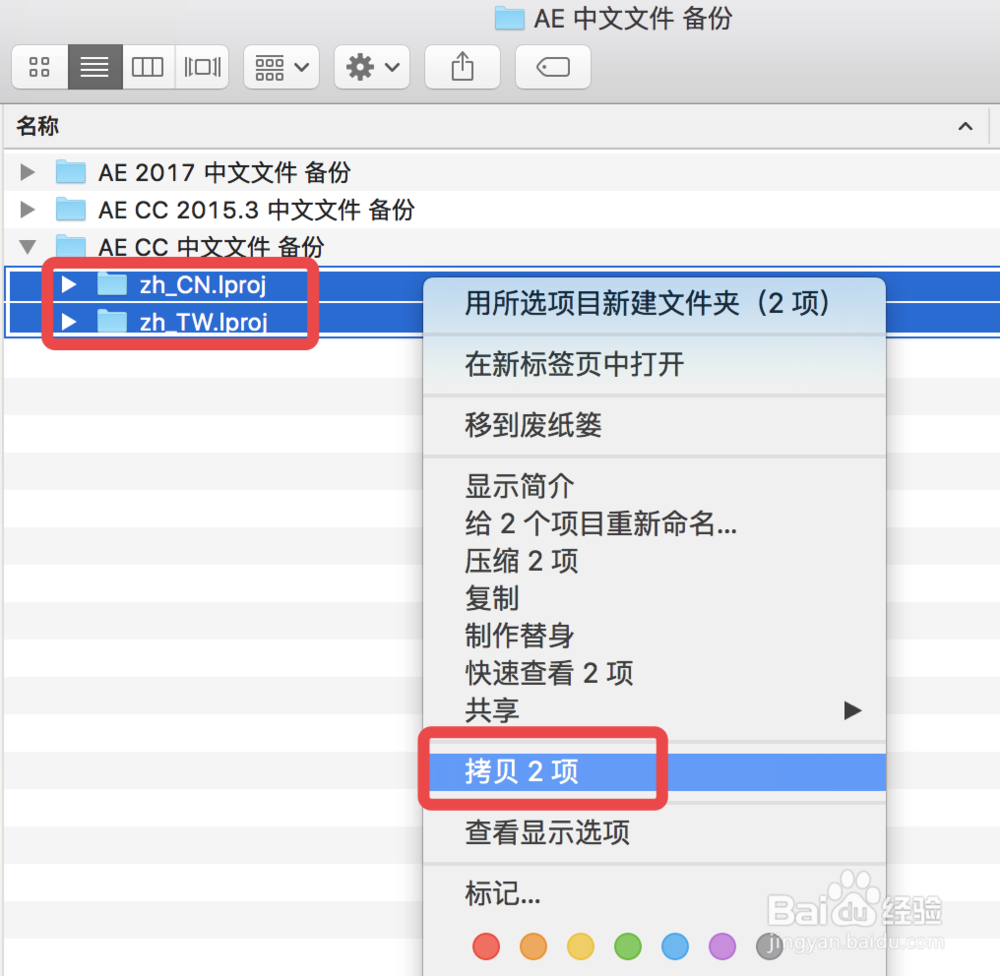
Task: Choose 显示简介 menu entry
Action: [654, 487]
